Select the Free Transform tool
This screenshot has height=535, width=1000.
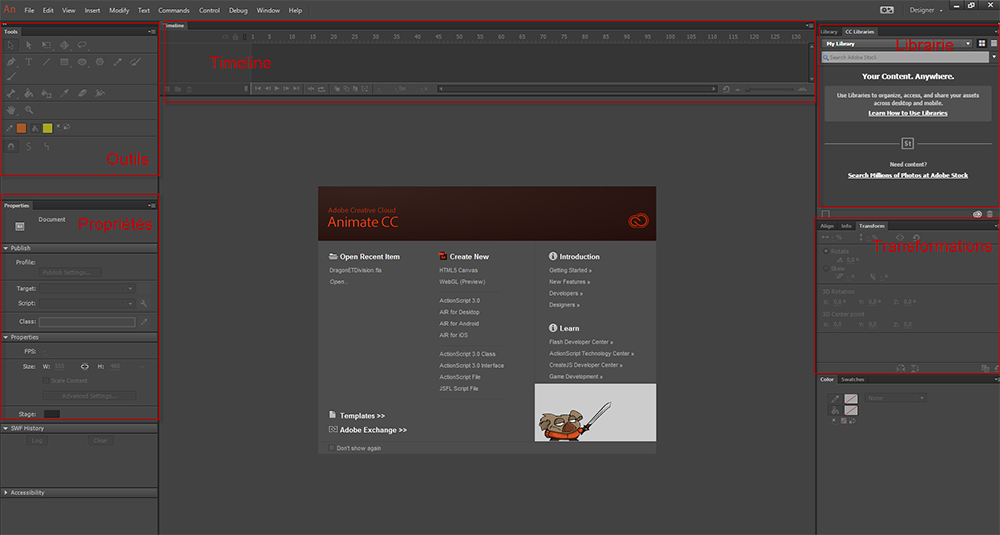tap(47, 45)
